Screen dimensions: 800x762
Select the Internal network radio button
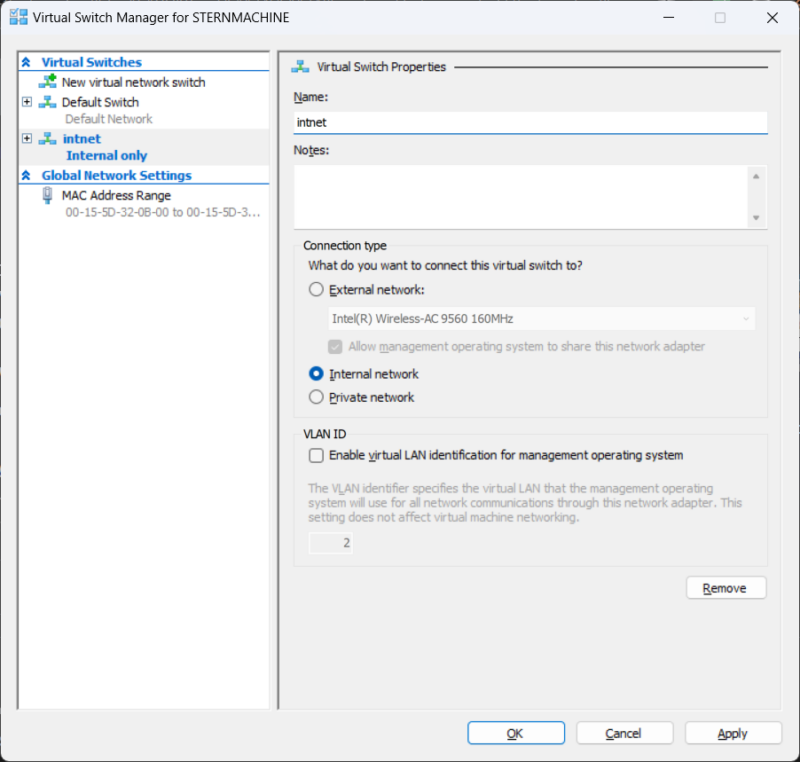316,374
